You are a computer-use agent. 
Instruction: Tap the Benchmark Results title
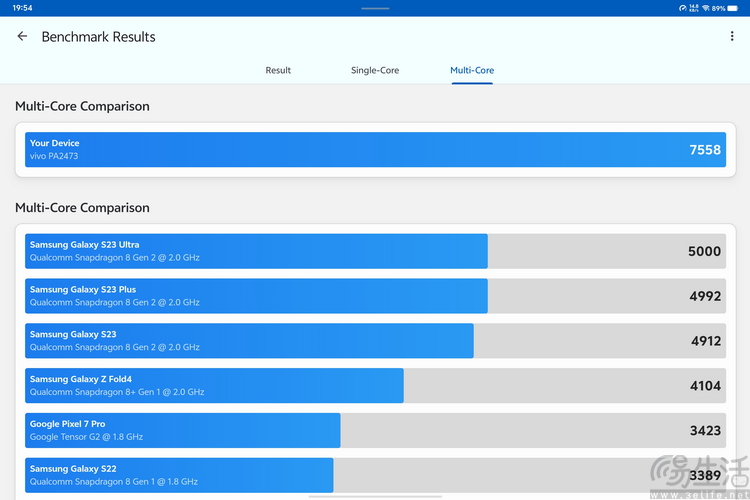point(99,37)
